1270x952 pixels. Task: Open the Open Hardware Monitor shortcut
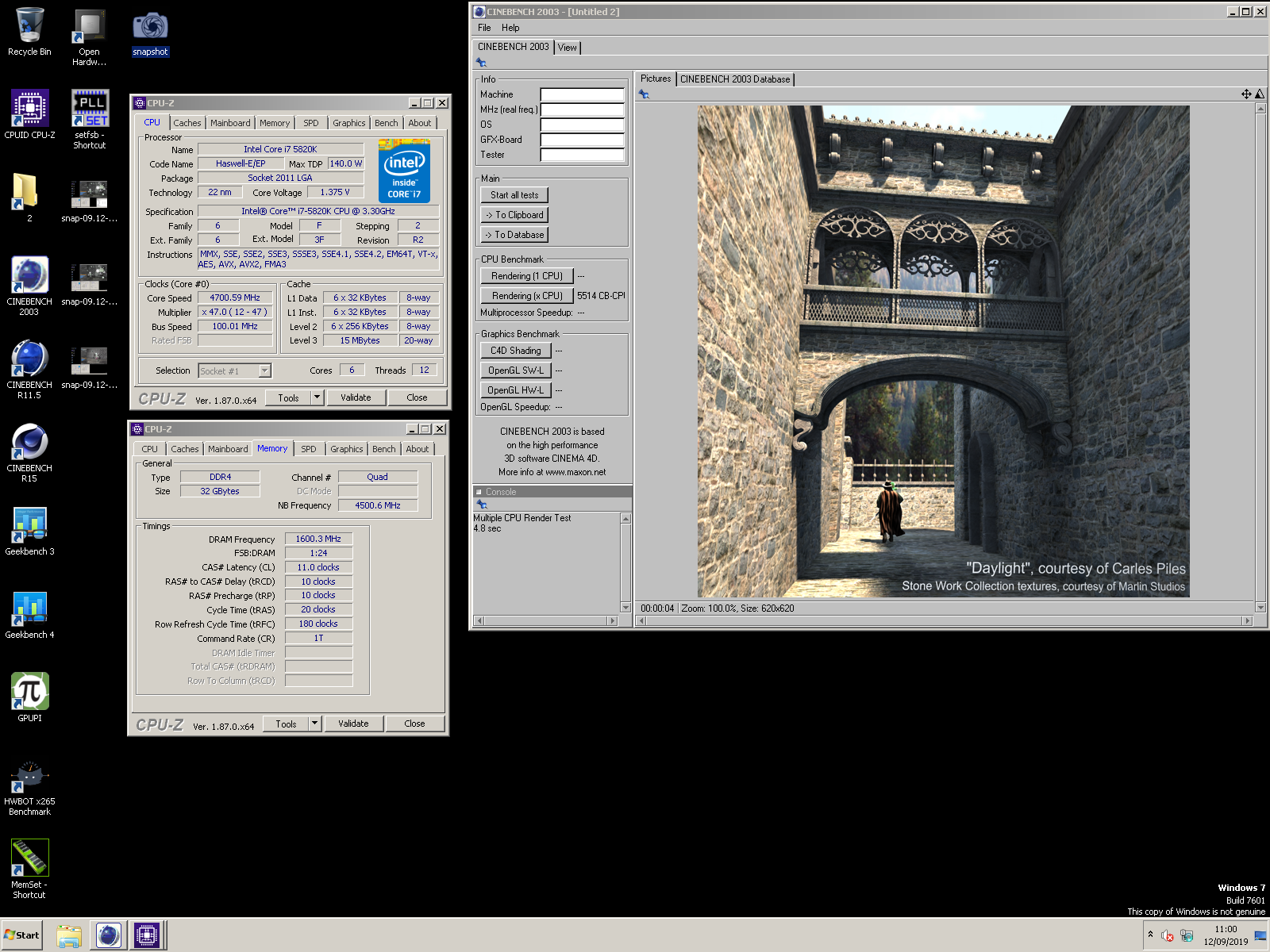[89, 36]
